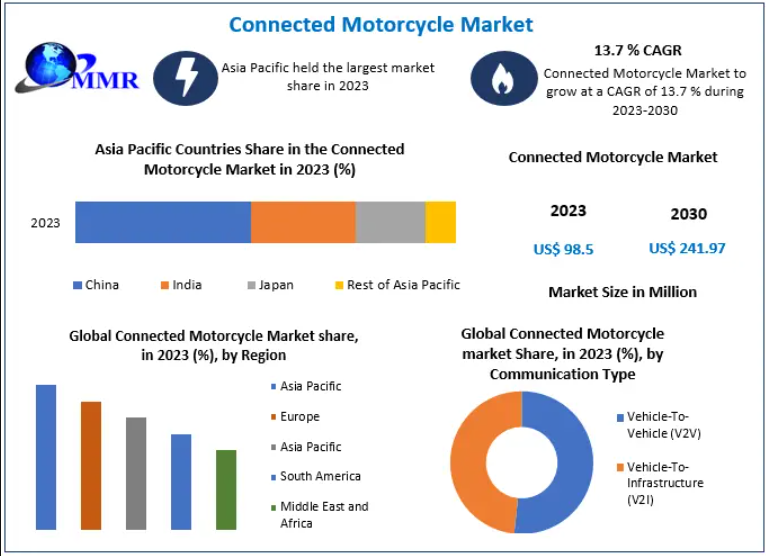Click the South America legend marker
Image resolution: width=766 pixels, height=556 pixels.
tap(272, 477)
